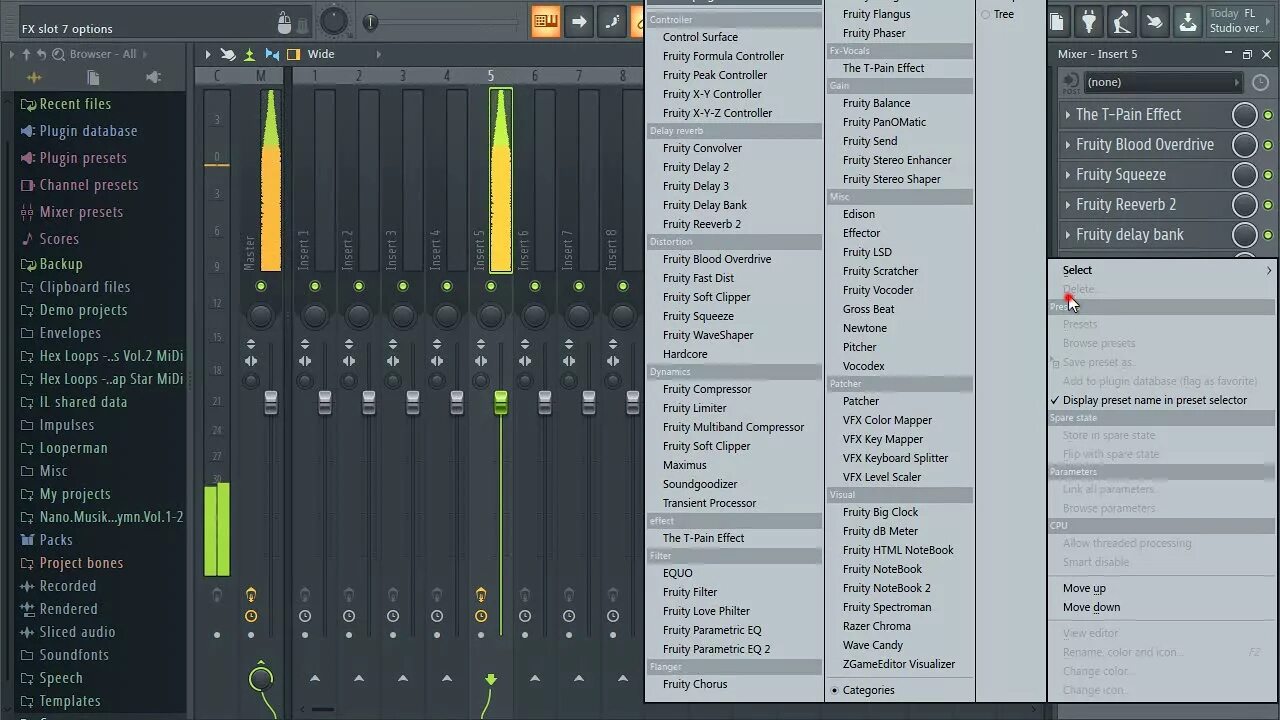Open Fruity Squeeze slot arrow menu
The width and height of the screenshot is (1280, 720).
(1068, 175)
